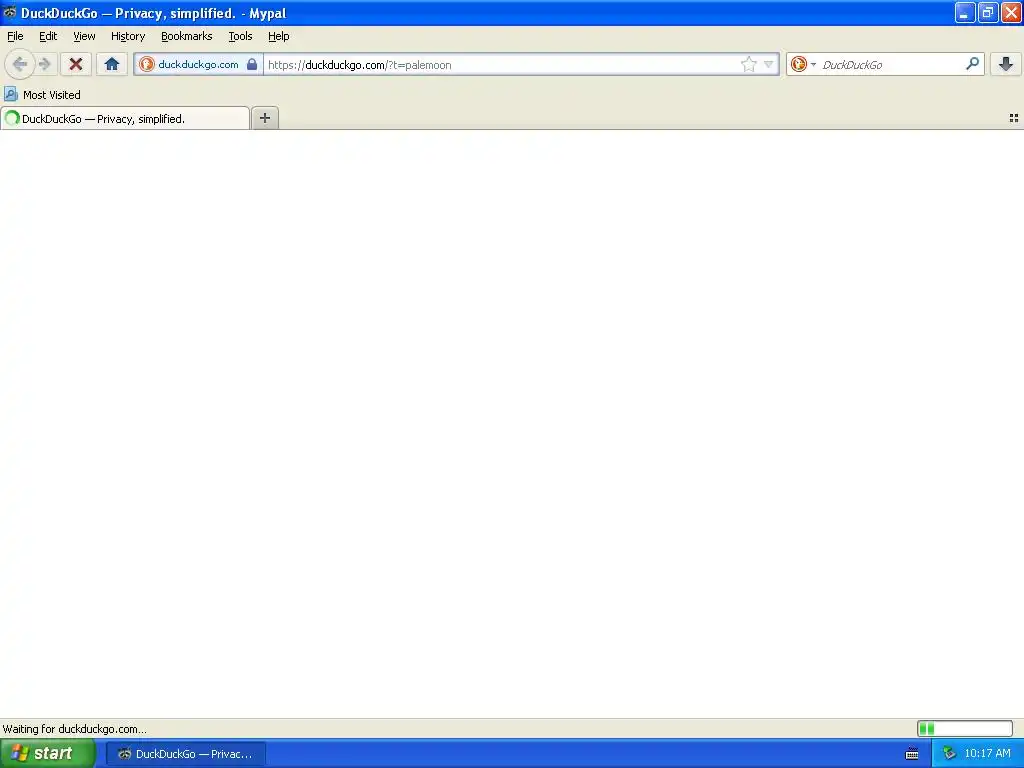Stop loading with the red X button
1024x768 pixels.
[76, 64]
